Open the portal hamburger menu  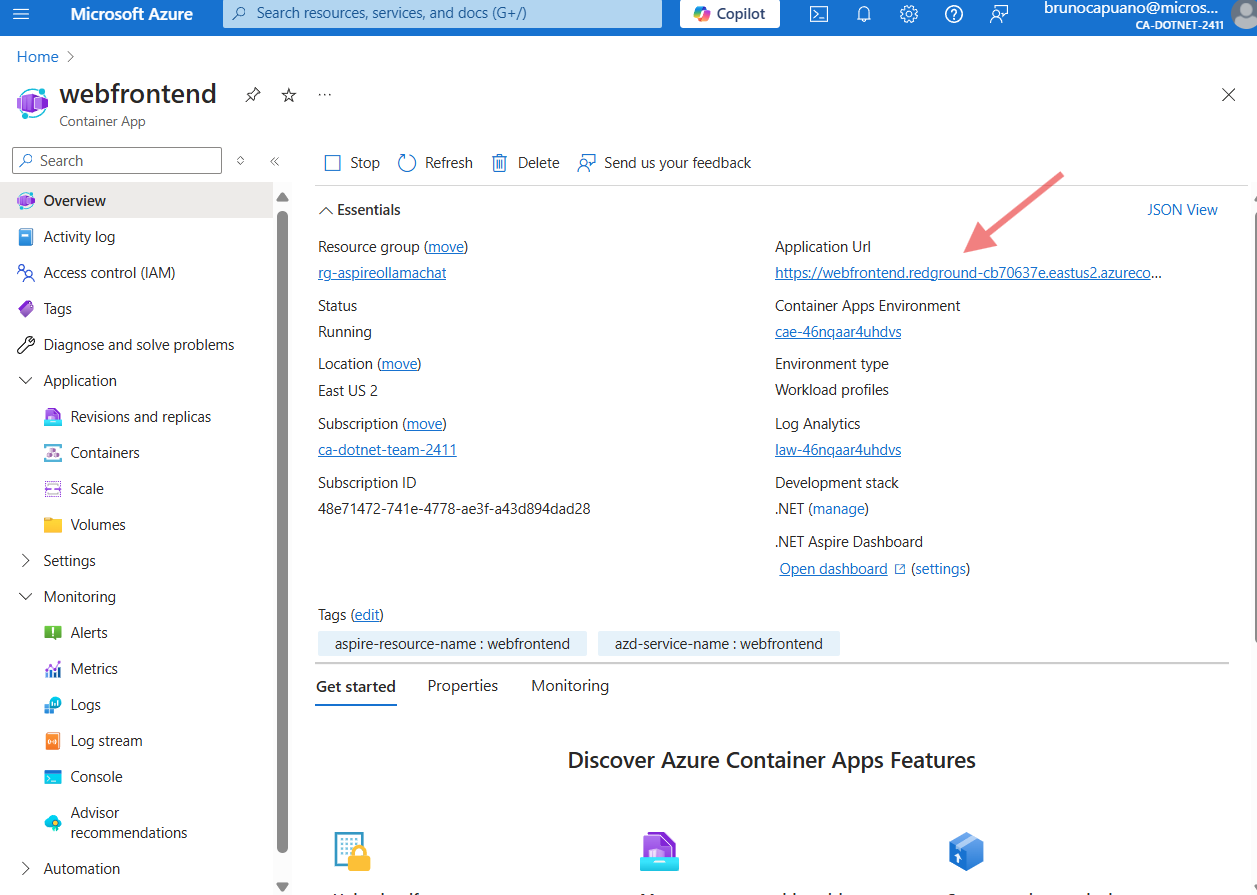(22, 14)
